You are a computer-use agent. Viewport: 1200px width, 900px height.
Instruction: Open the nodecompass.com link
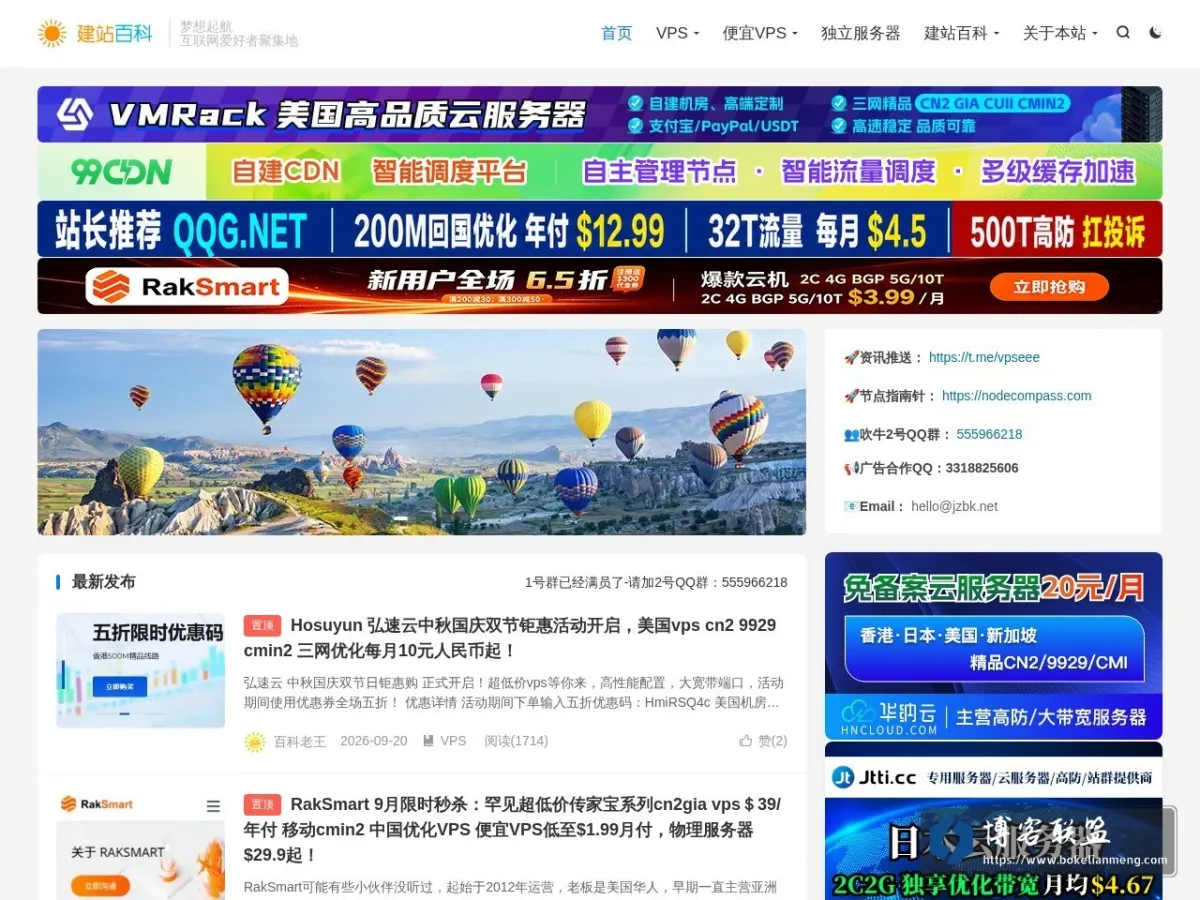tap(1016, 396)
